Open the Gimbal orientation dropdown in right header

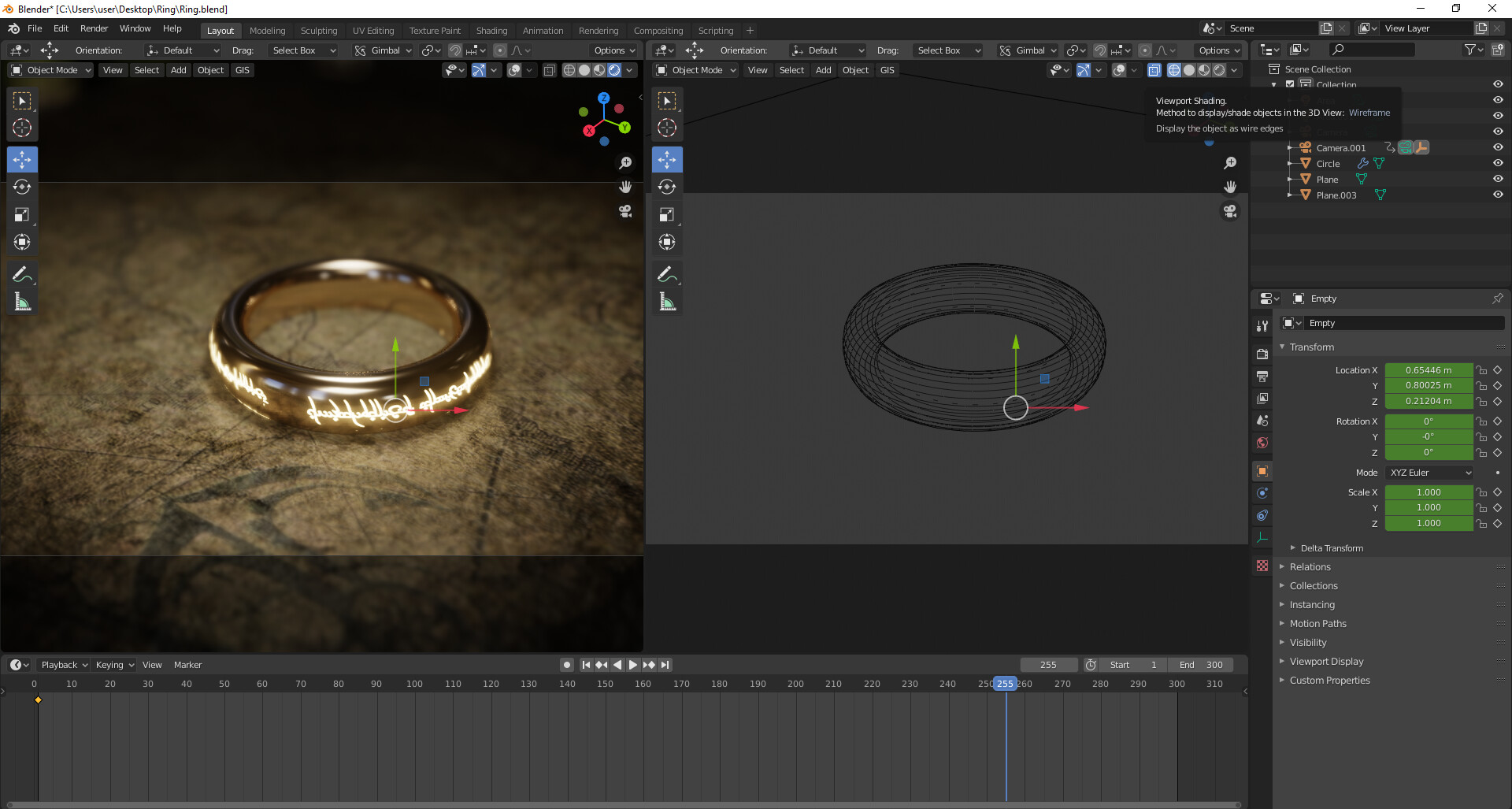tap(1029, 50)
